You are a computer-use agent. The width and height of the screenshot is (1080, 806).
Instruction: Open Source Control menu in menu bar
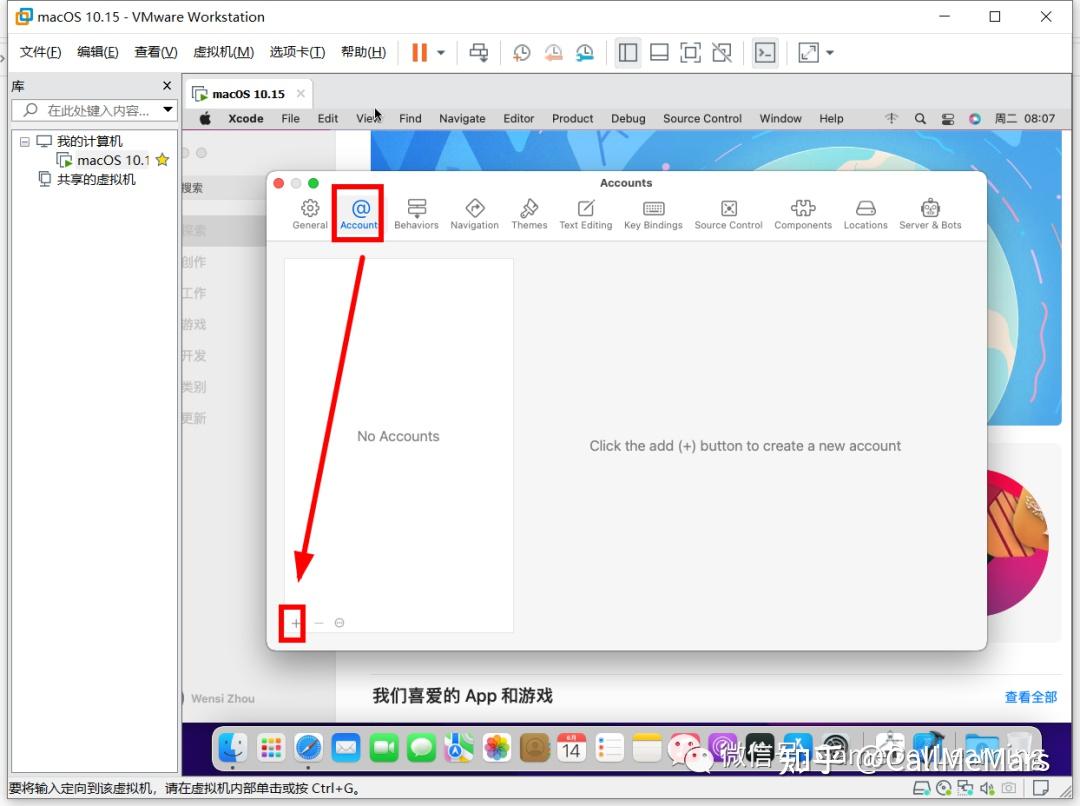(x=703, y=118)
